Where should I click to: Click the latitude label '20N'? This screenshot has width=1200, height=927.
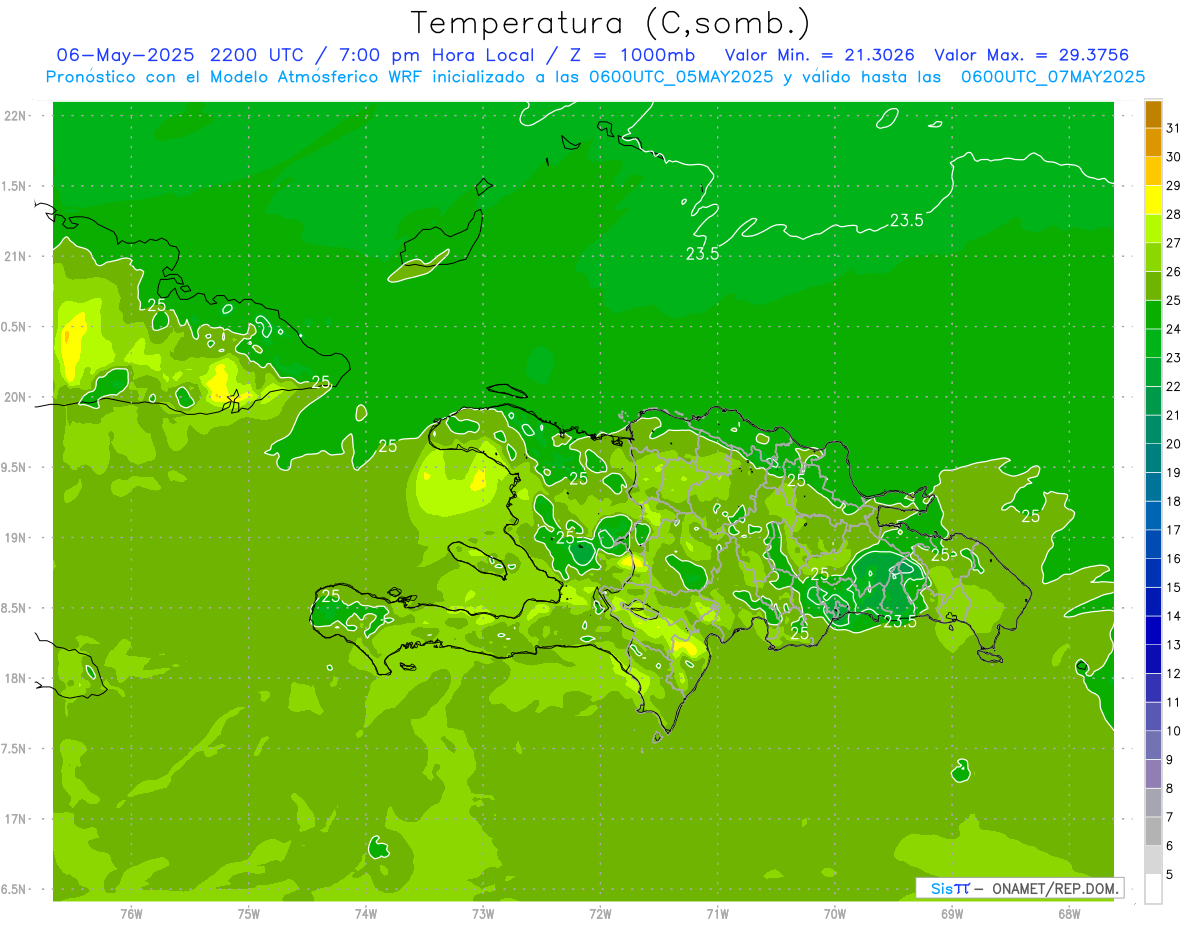(15, 397)
